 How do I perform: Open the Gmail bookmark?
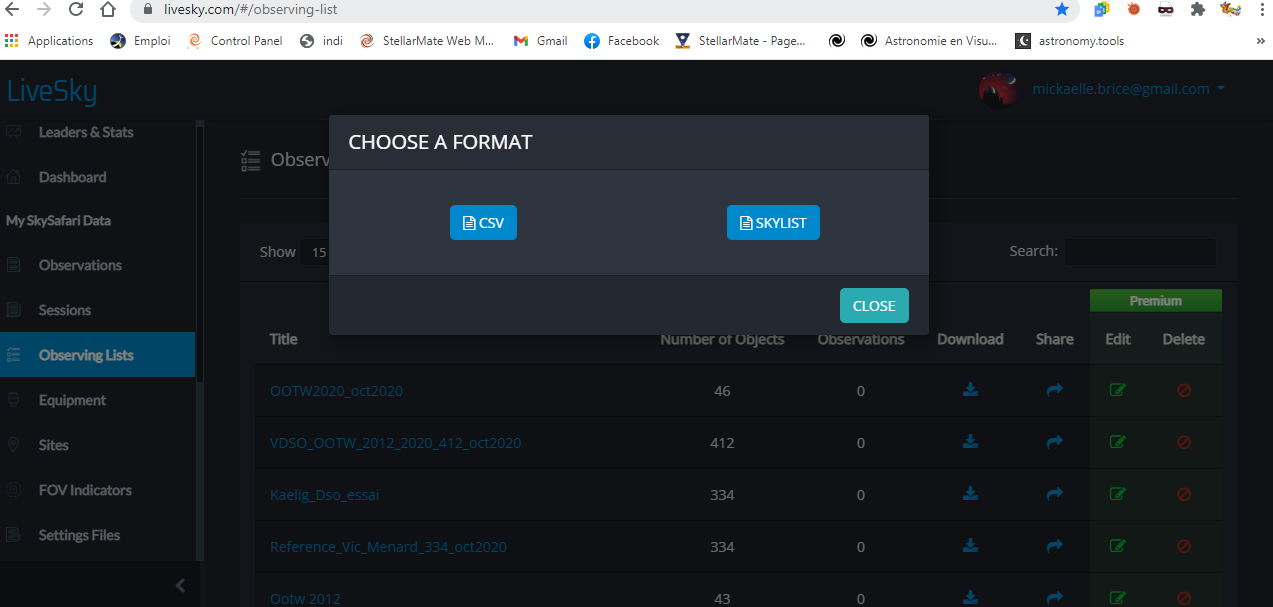click(x=540, y=41)
